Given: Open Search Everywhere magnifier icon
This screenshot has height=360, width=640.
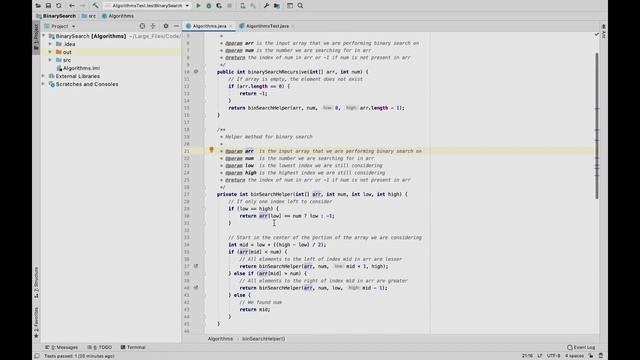Looking at the screenshot, I should point(300,6).
